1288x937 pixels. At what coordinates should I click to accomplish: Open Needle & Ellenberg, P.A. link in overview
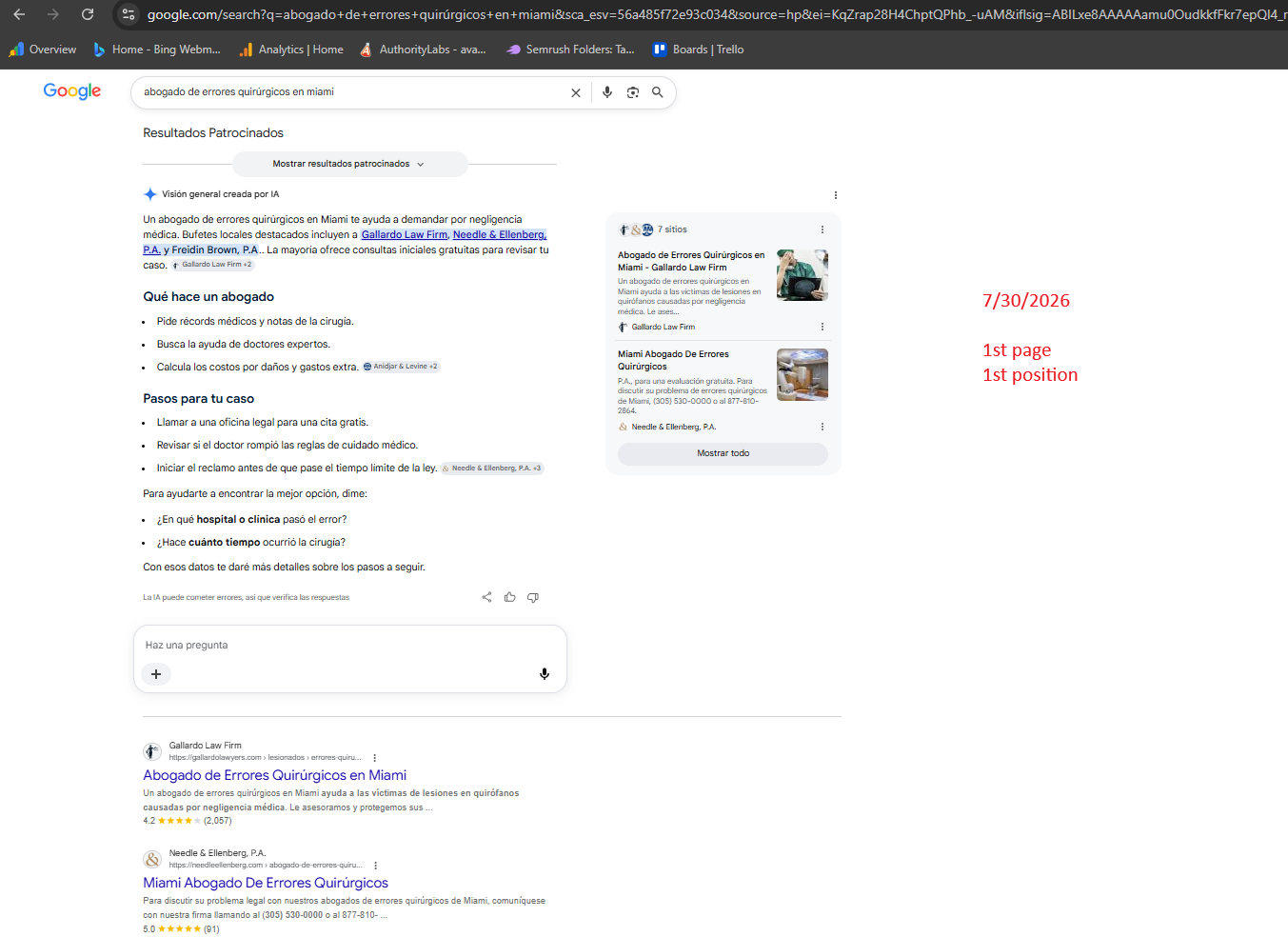pyautogui.click(x=499, y=234)
